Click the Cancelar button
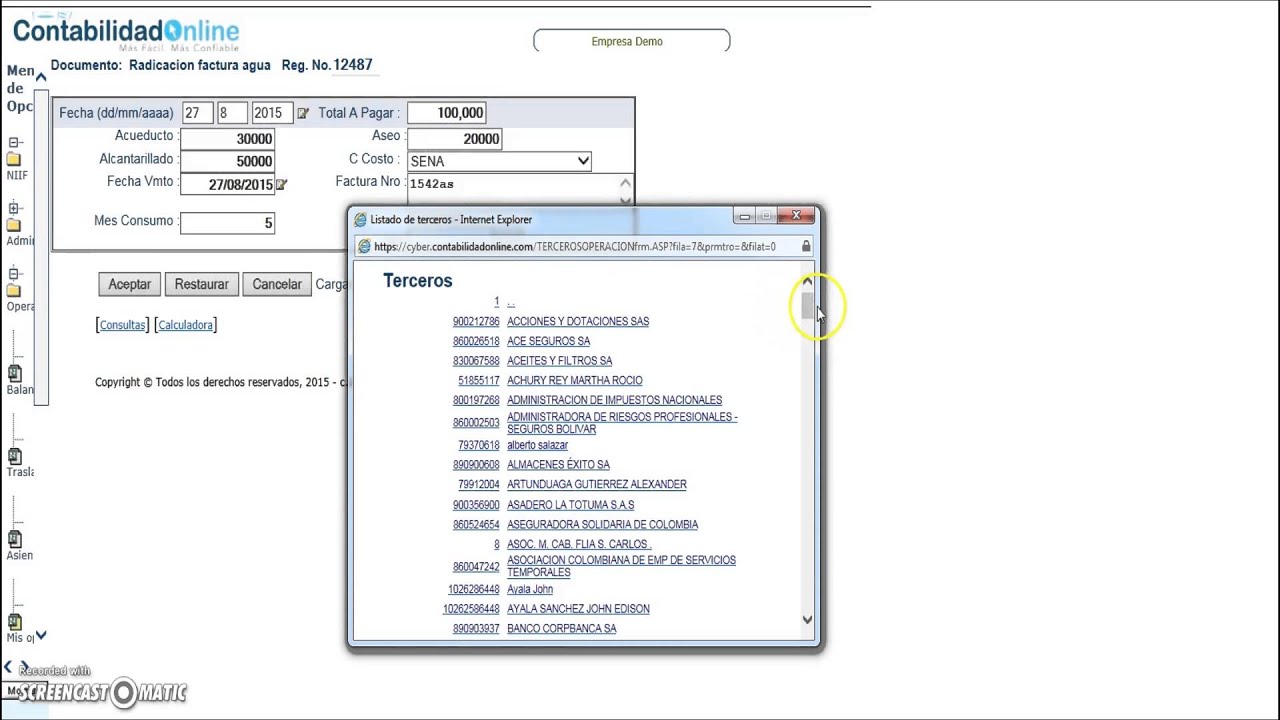1280x720 pixels. click(x=277, y=285)
